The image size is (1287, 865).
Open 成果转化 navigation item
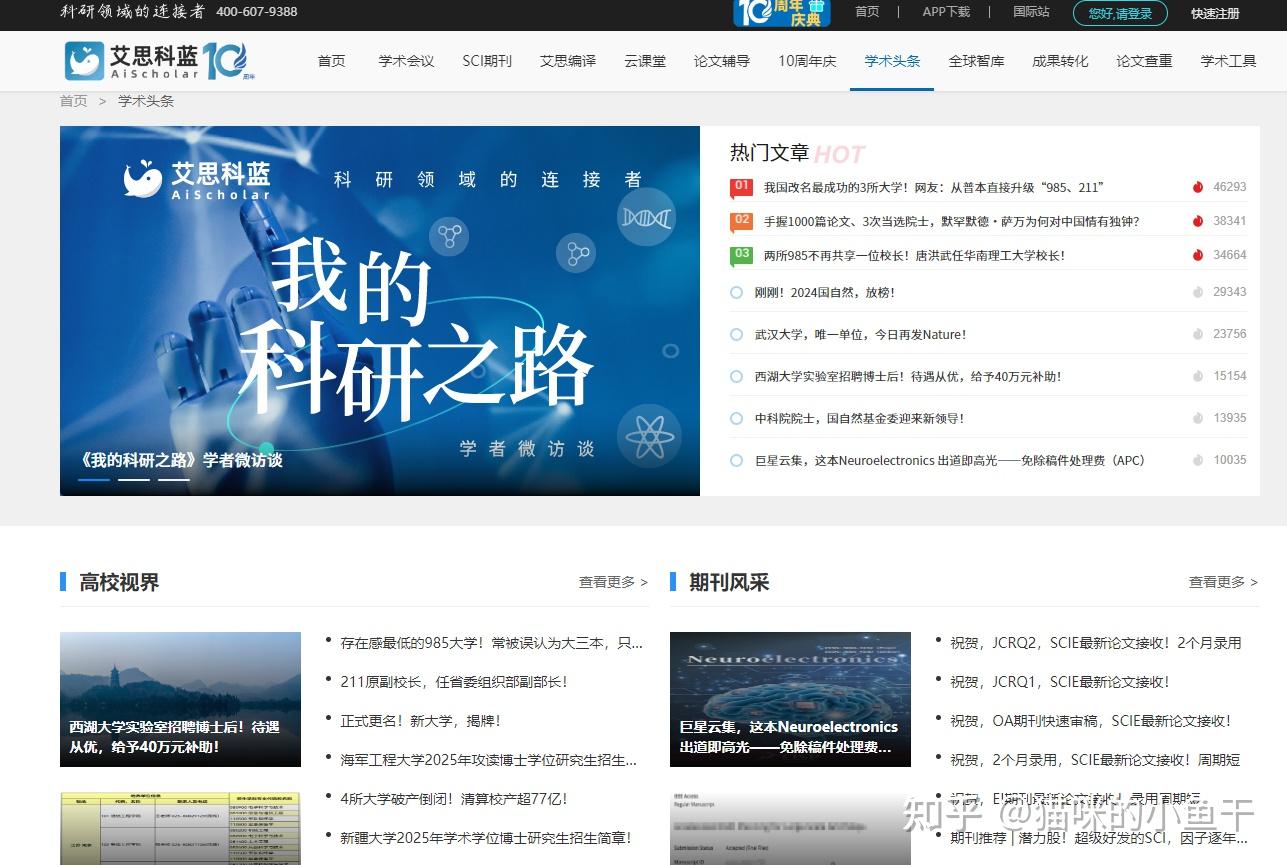(x=1060, y=61)
